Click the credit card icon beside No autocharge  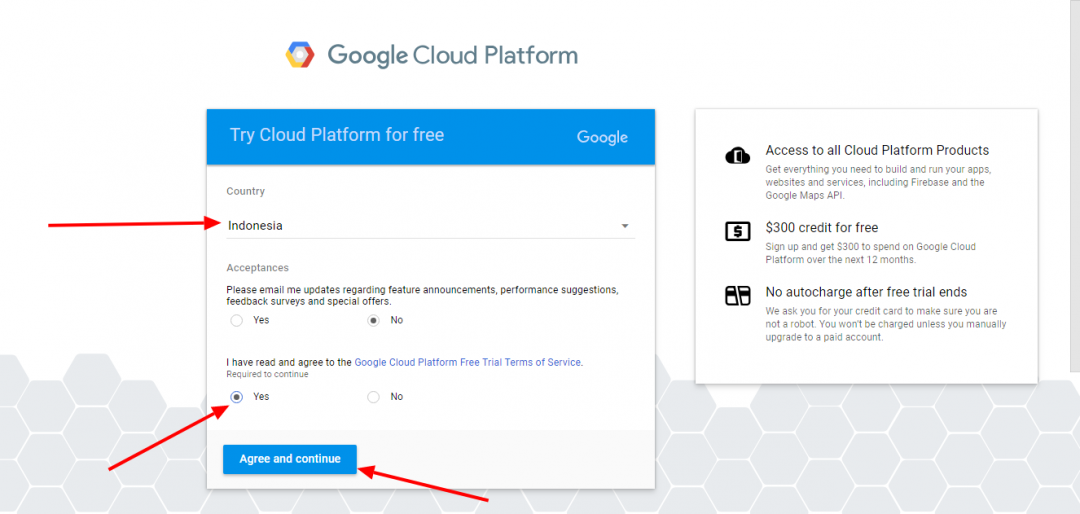pos(738,296)
